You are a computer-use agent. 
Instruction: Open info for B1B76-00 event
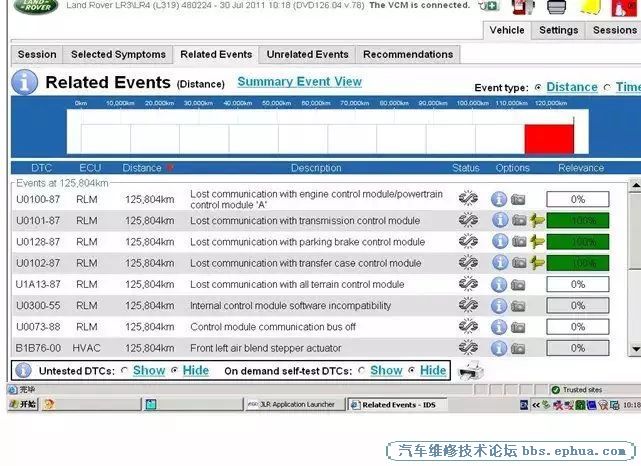[x=499, y=348]
